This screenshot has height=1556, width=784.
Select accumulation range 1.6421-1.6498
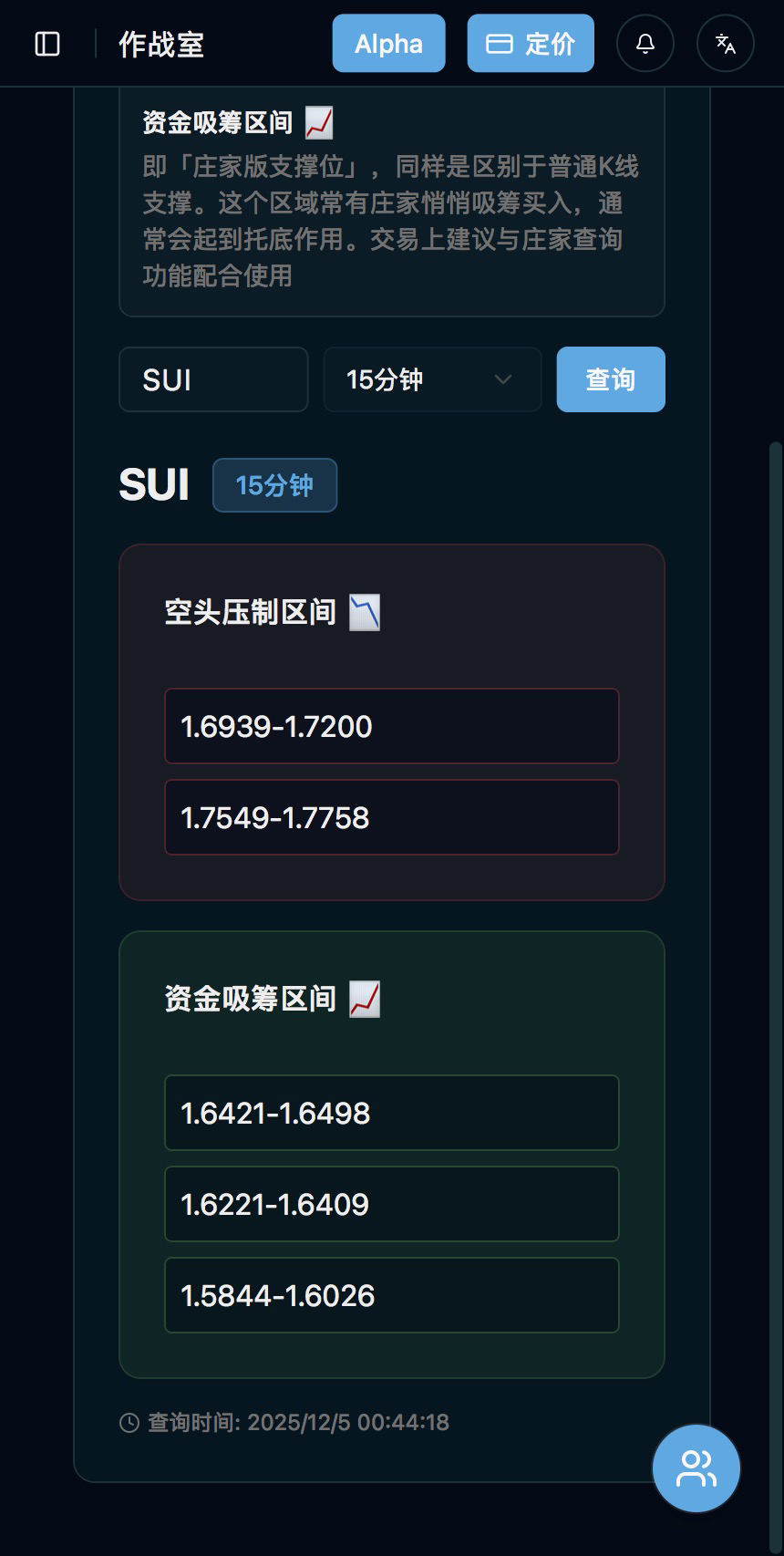[392, 1113]
